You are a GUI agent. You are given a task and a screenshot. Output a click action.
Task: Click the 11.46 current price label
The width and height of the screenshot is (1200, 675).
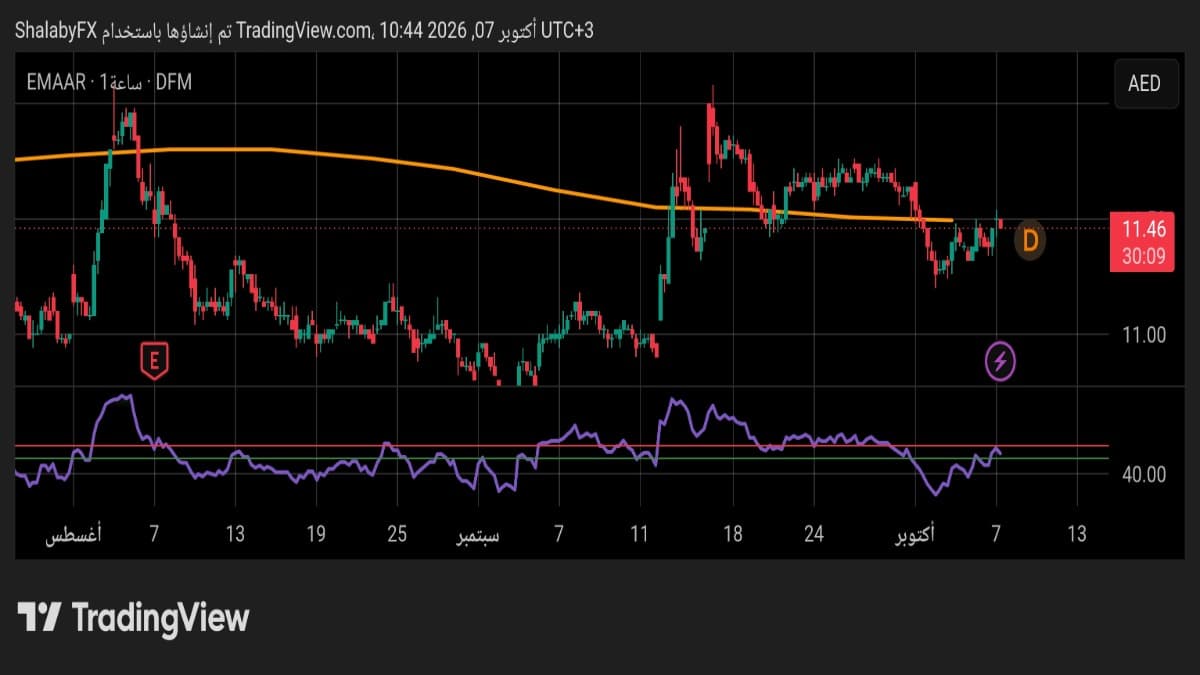pyautogui.click(x=1141, y=230)
